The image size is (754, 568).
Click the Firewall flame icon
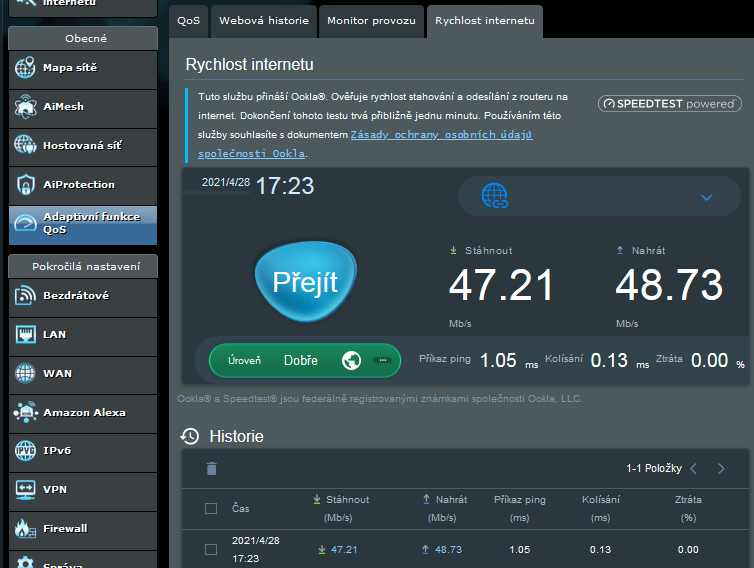pyautogui.click(x=25, y=529)
